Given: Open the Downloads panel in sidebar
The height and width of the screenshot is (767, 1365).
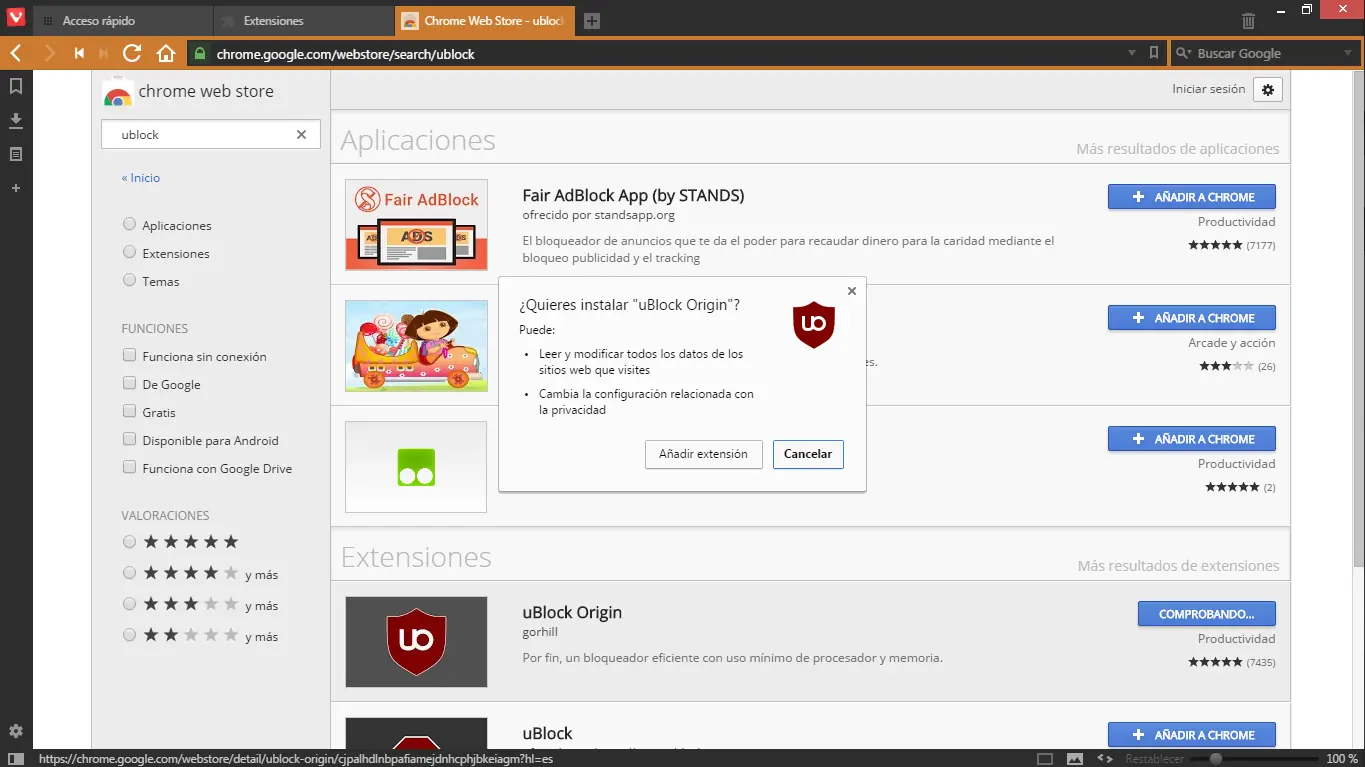Looking at the screenshot, I should coord(16,121).
